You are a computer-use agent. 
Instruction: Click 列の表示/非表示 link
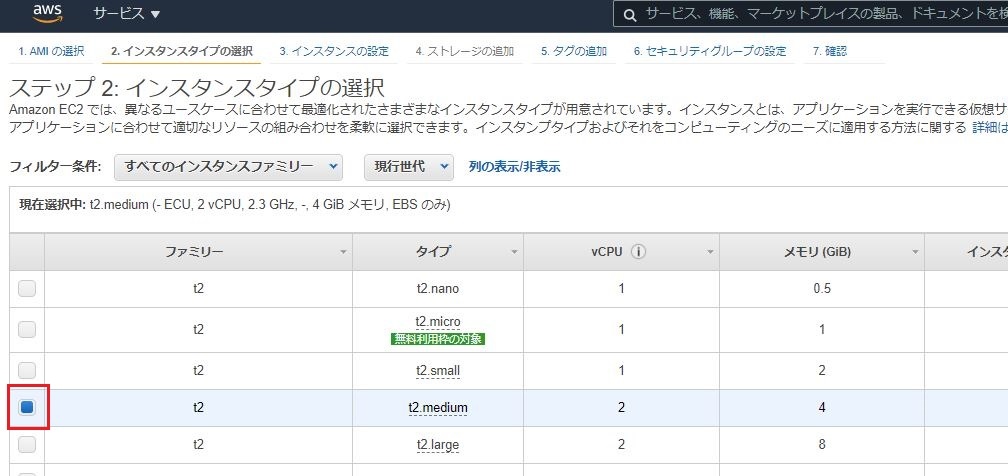(x=514, y=167)
